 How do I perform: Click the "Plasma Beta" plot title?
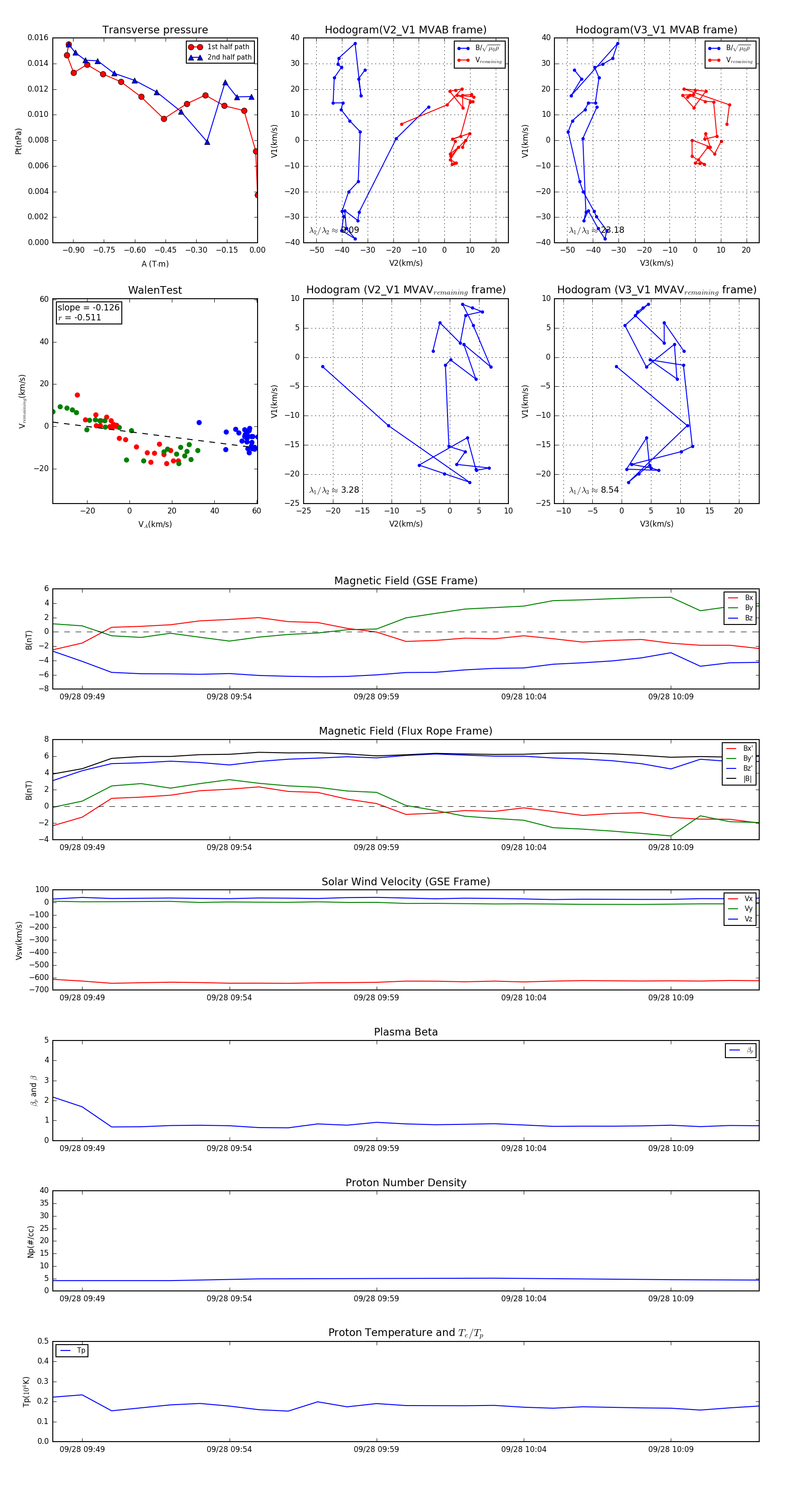(406, 1032)
